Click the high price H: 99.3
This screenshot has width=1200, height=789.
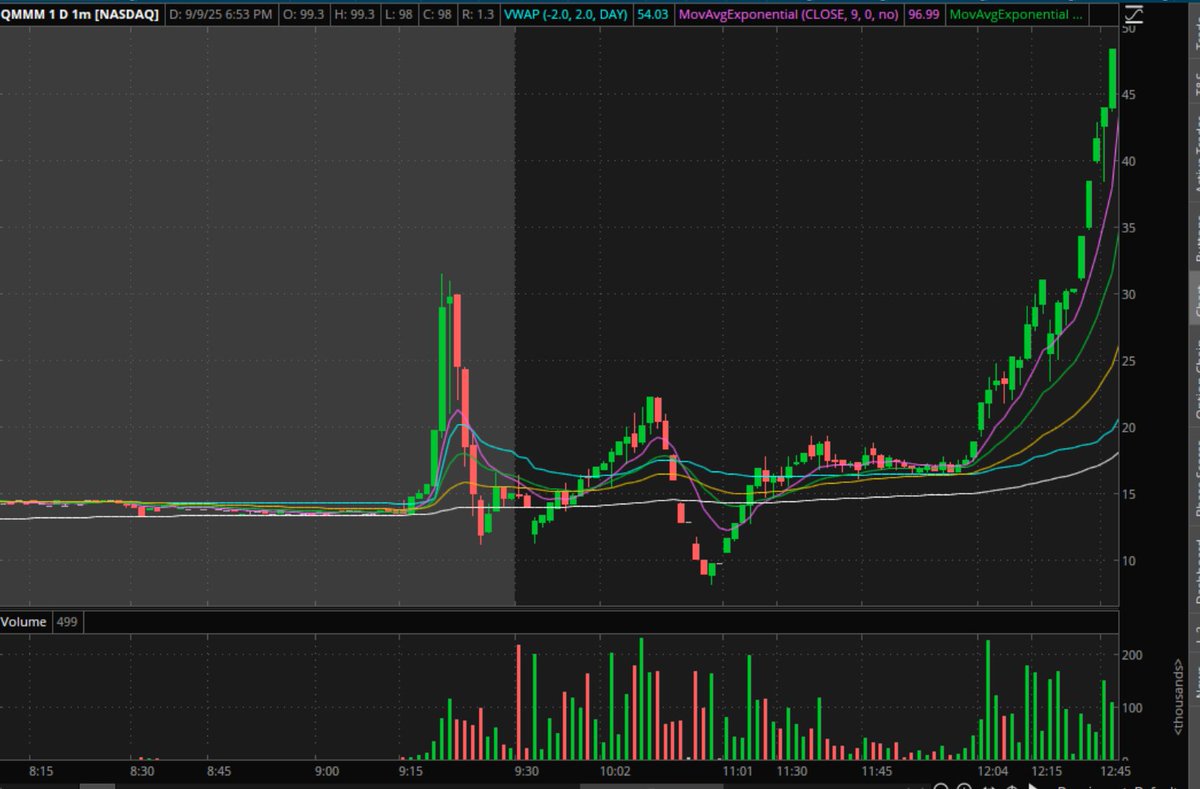357,15
